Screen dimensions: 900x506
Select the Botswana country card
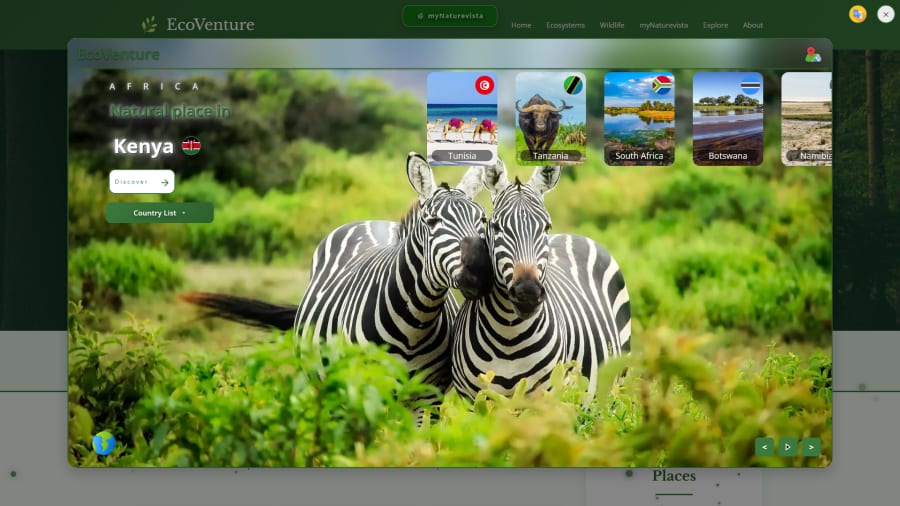click(x=728, y=119)
